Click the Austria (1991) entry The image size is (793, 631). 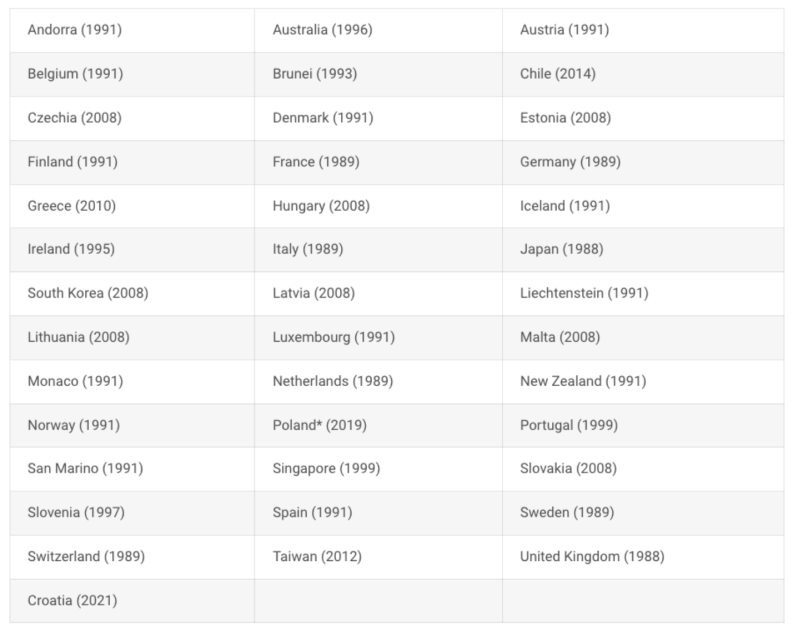[x=564, y=30]
